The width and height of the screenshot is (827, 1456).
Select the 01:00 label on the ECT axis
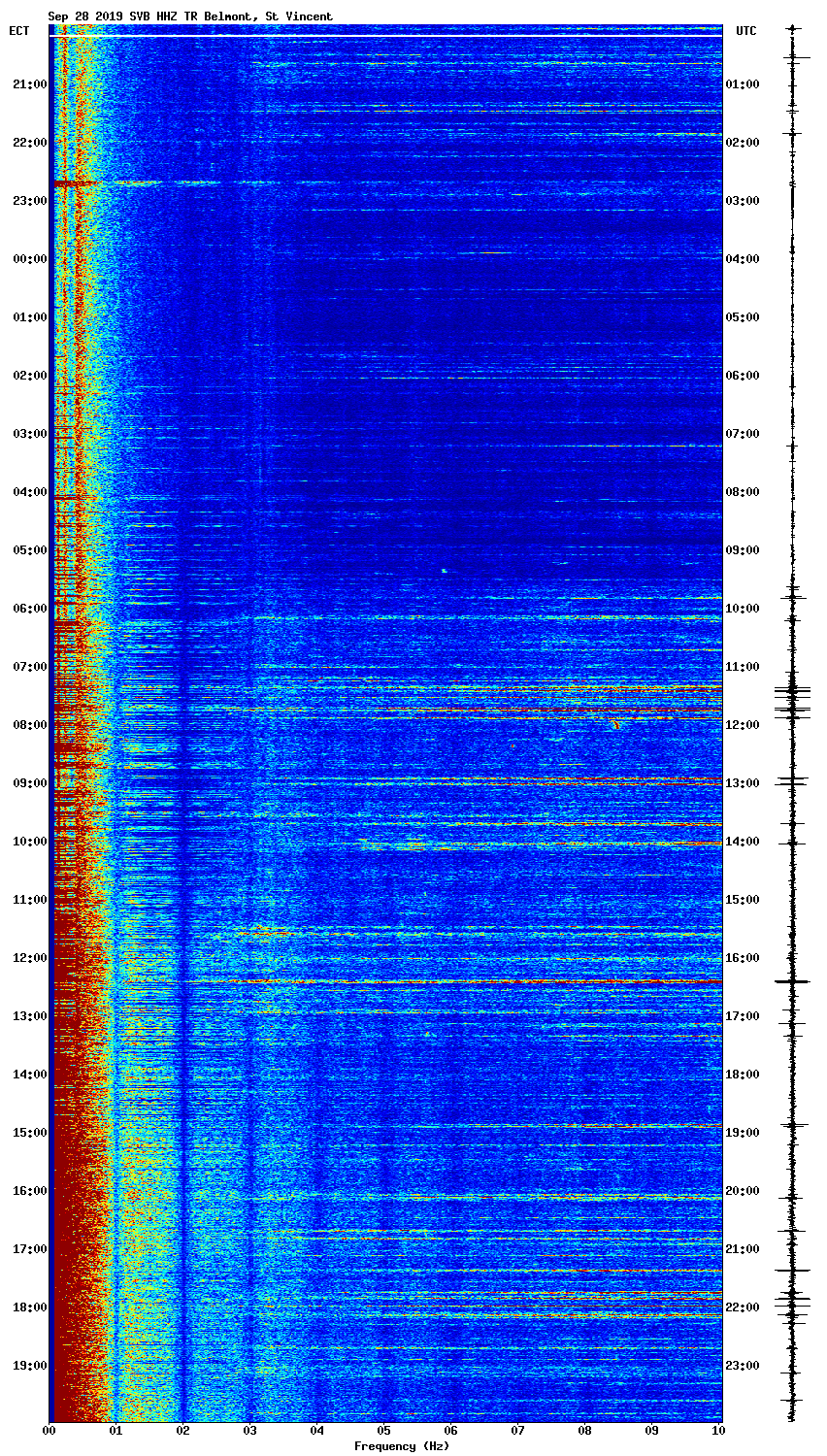27,317
